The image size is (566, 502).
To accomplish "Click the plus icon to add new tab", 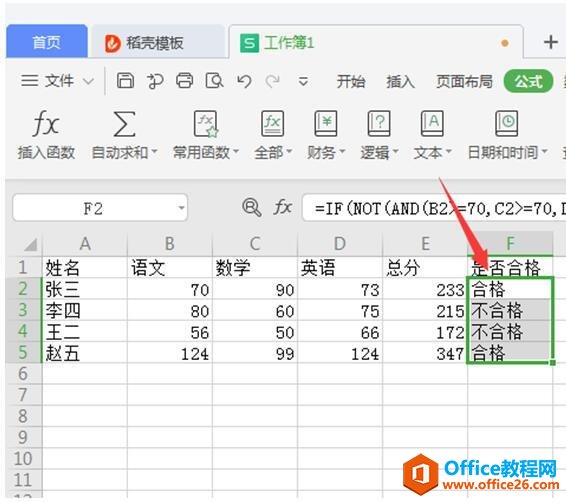I will coord(551,42).
